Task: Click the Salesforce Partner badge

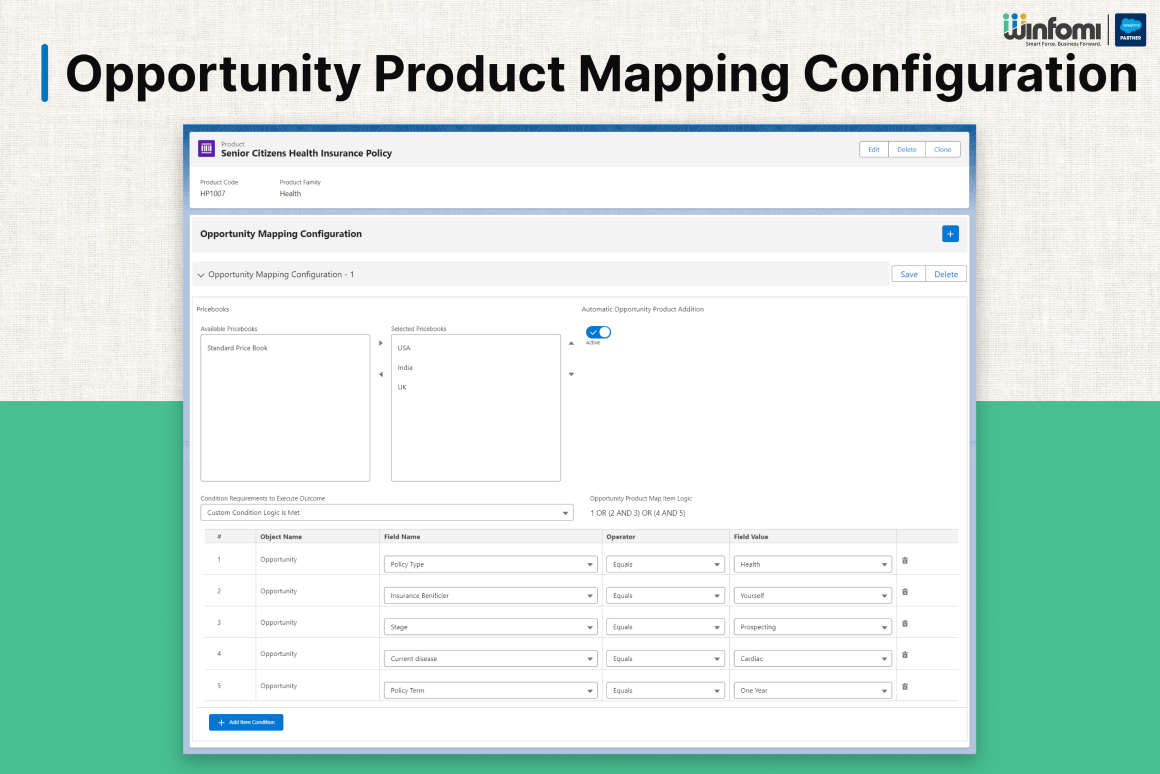Action: click(1130, 30)
